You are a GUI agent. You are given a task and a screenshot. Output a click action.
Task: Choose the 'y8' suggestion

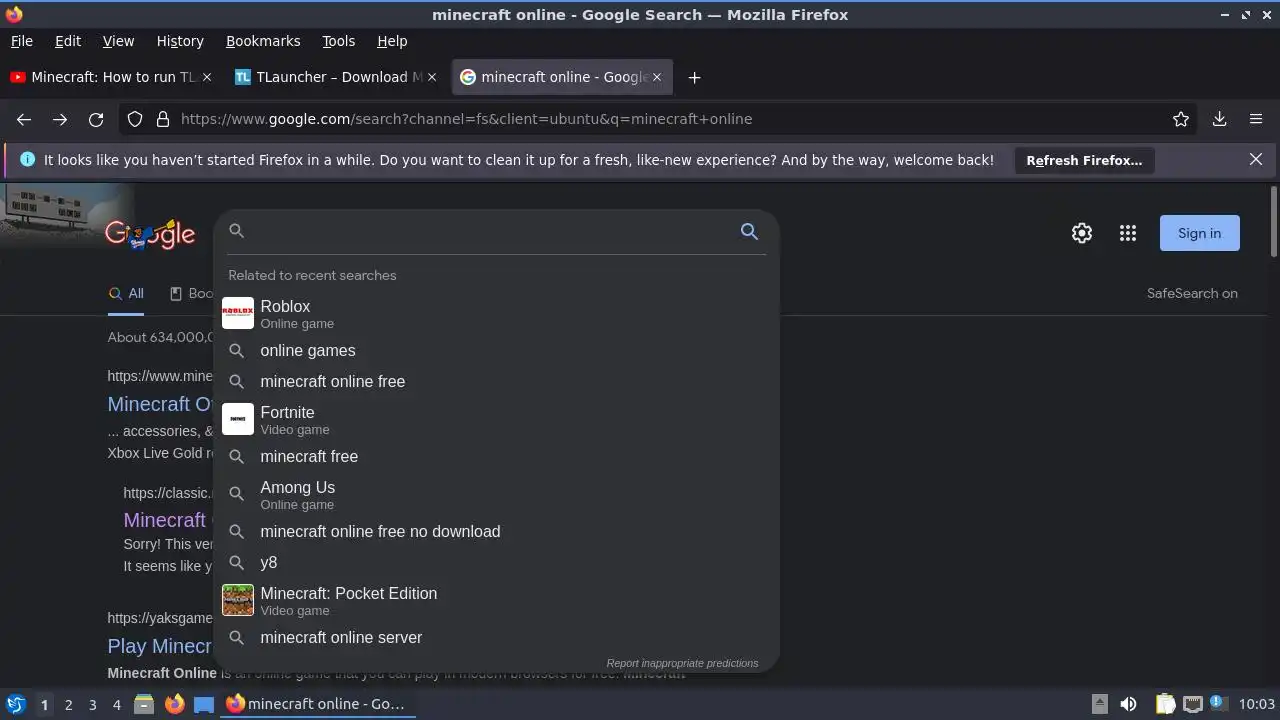[x=496, y=563]
